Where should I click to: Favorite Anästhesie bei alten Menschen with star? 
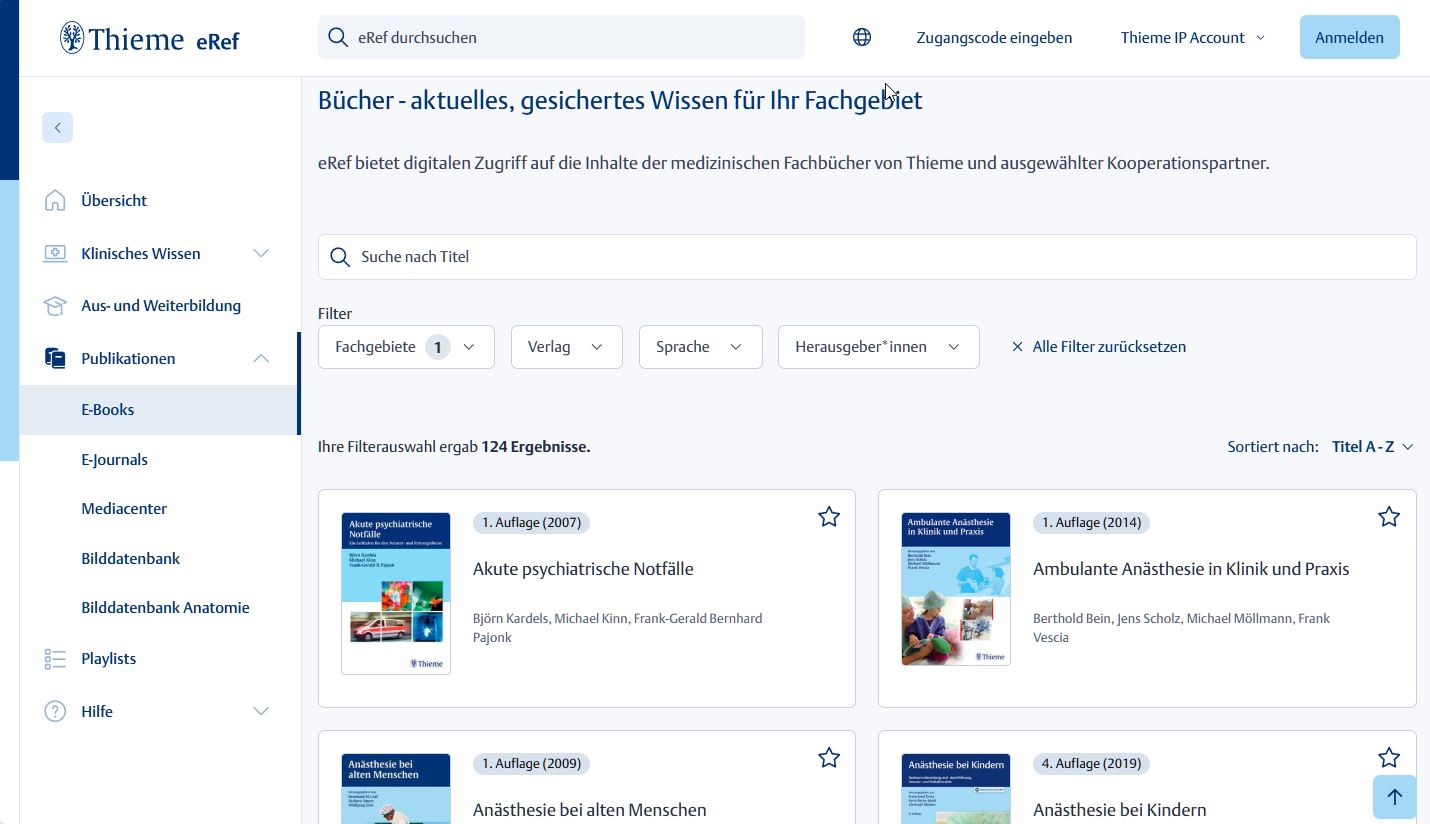click(x=829, y=758)
